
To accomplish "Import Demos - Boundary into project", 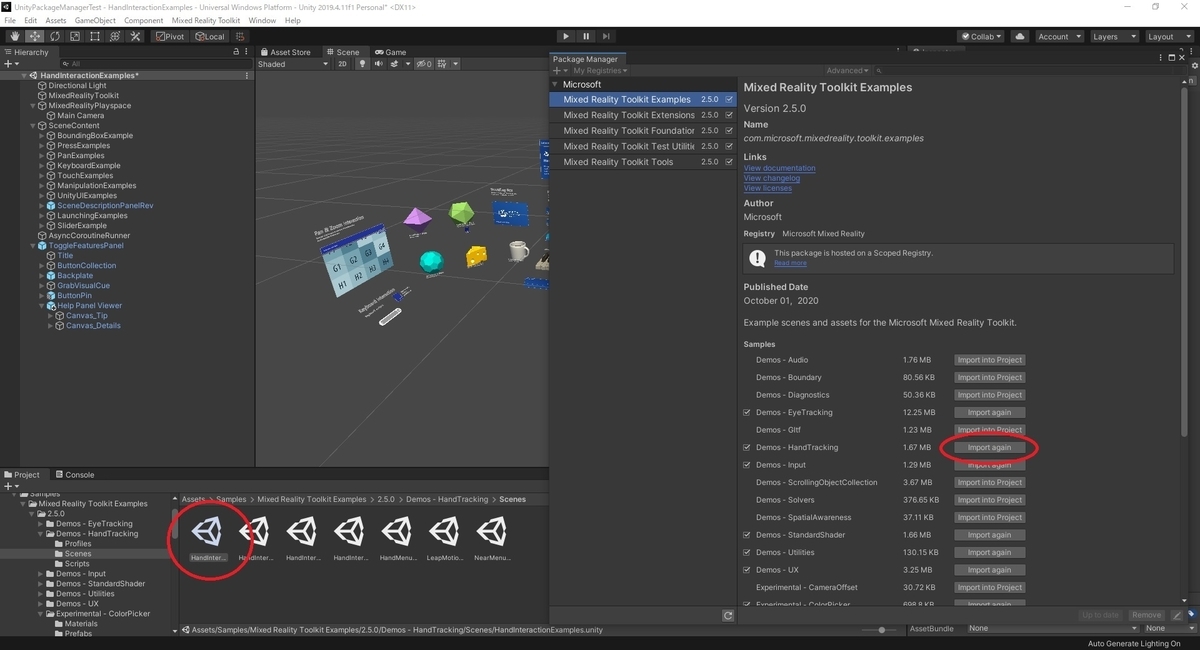I will click(x=989, y=378).
